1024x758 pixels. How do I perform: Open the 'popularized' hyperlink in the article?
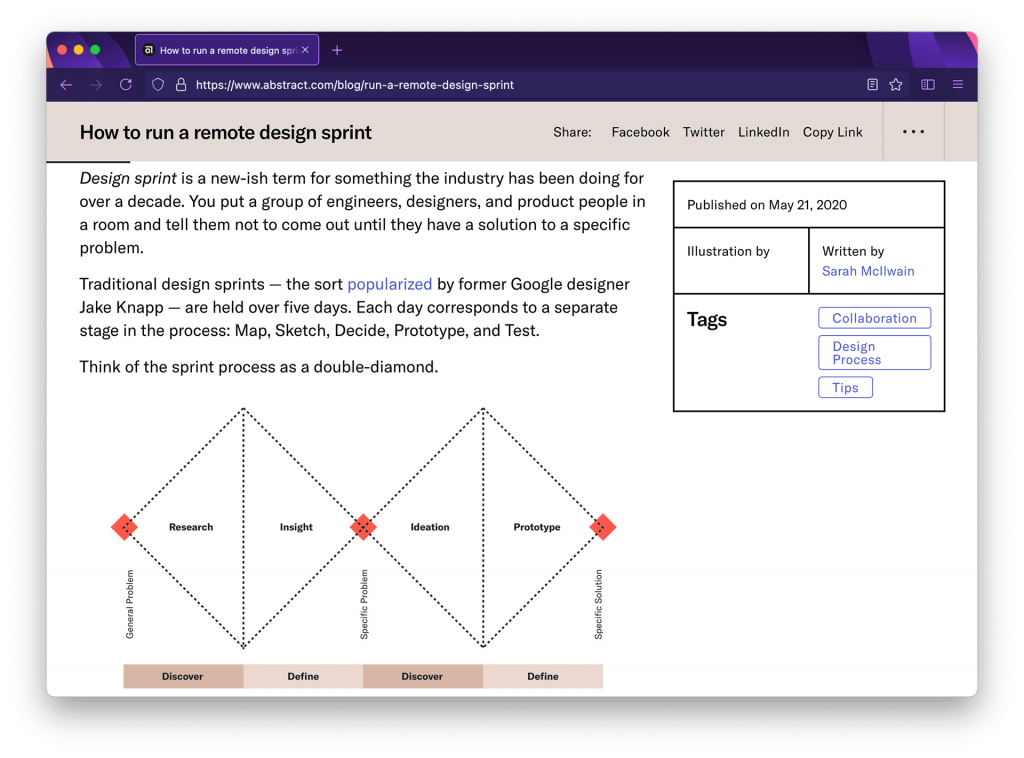pos(390,284)
